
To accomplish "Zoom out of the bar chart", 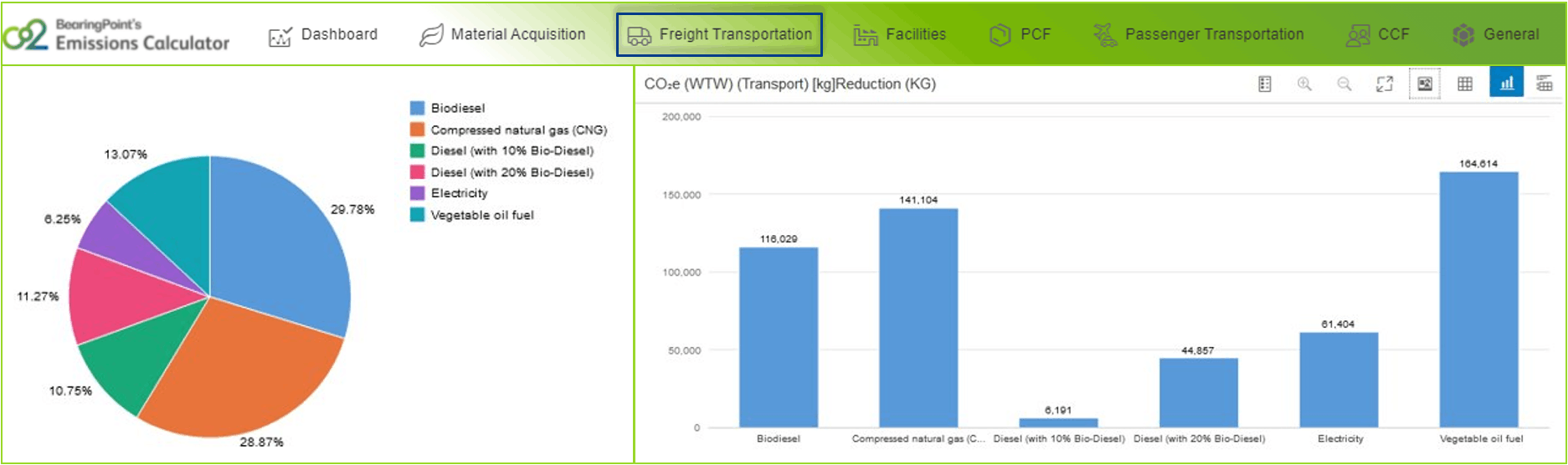I will coord(1344,84).
